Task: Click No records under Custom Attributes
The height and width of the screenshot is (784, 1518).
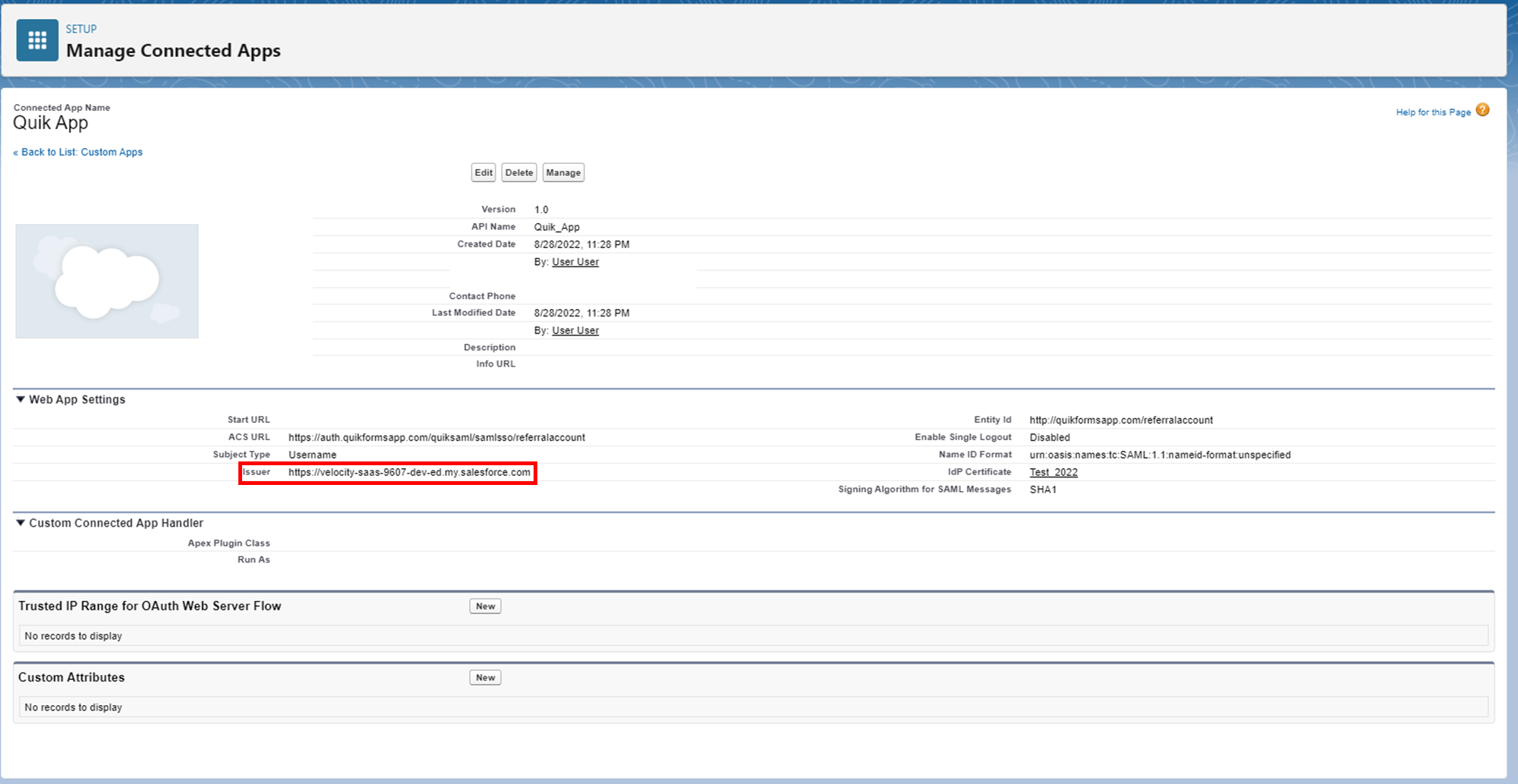Action: (x=73, y=707)
